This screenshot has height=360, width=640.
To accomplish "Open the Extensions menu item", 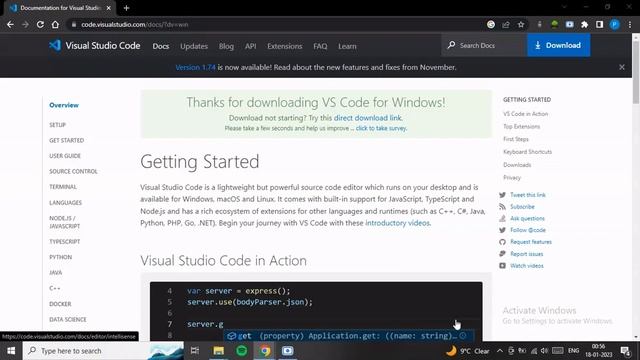I will pyautogui.click(x=284, y=46).
